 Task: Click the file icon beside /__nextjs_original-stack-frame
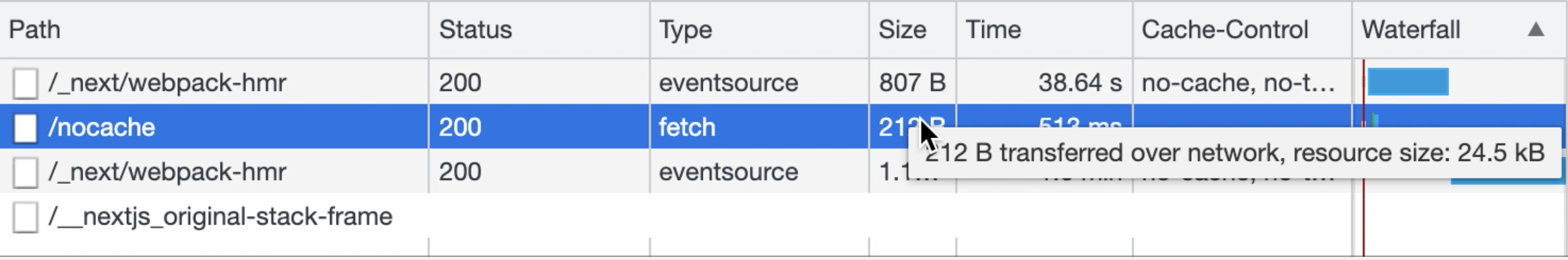[25, 217]
